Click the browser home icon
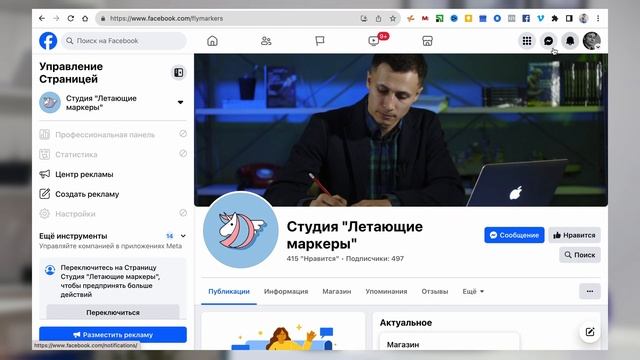 coord(85,18)
